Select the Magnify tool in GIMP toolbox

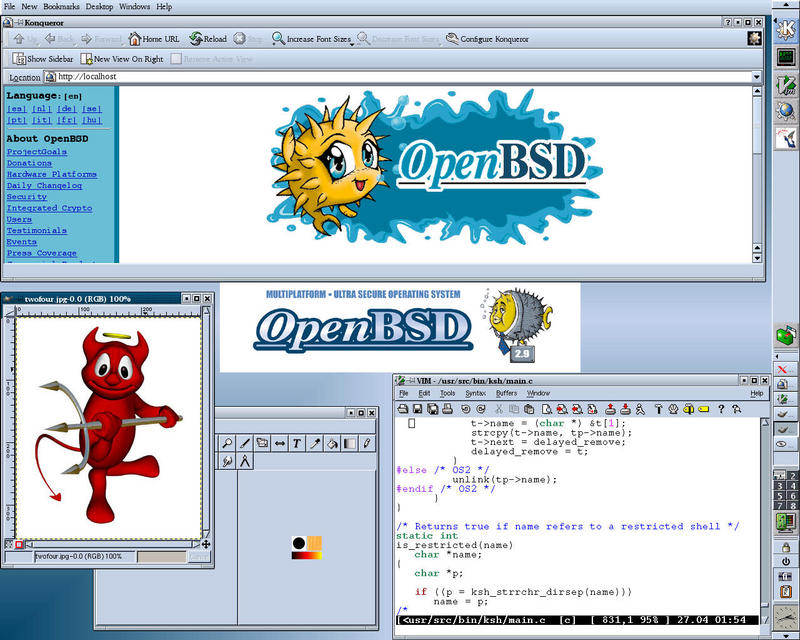tap(227, 443)
